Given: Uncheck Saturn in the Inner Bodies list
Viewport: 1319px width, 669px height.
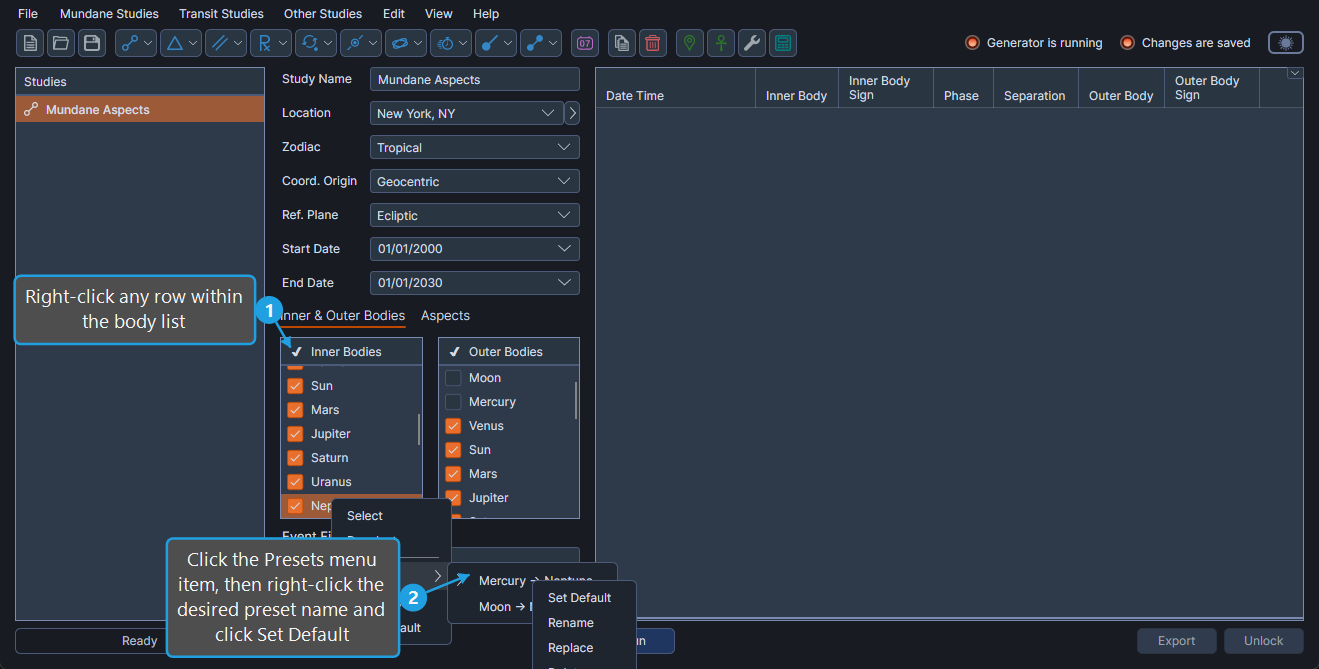Looking at the screenshot, I should [295, 458].
